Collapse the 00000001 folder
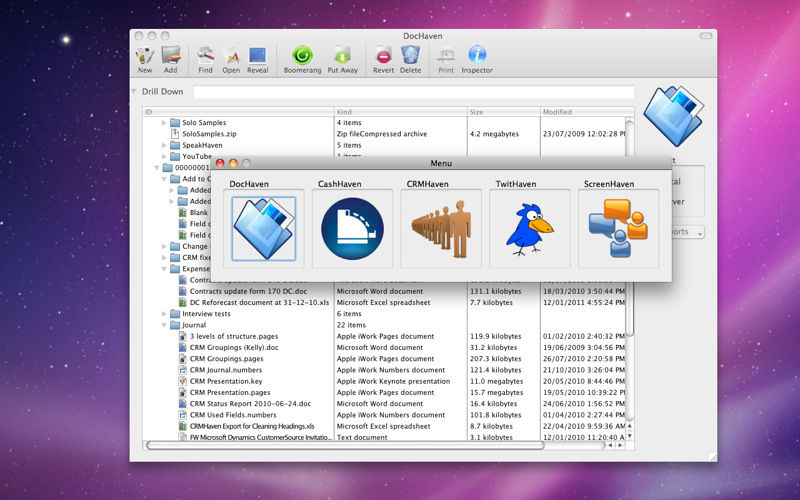 [157, 168]
